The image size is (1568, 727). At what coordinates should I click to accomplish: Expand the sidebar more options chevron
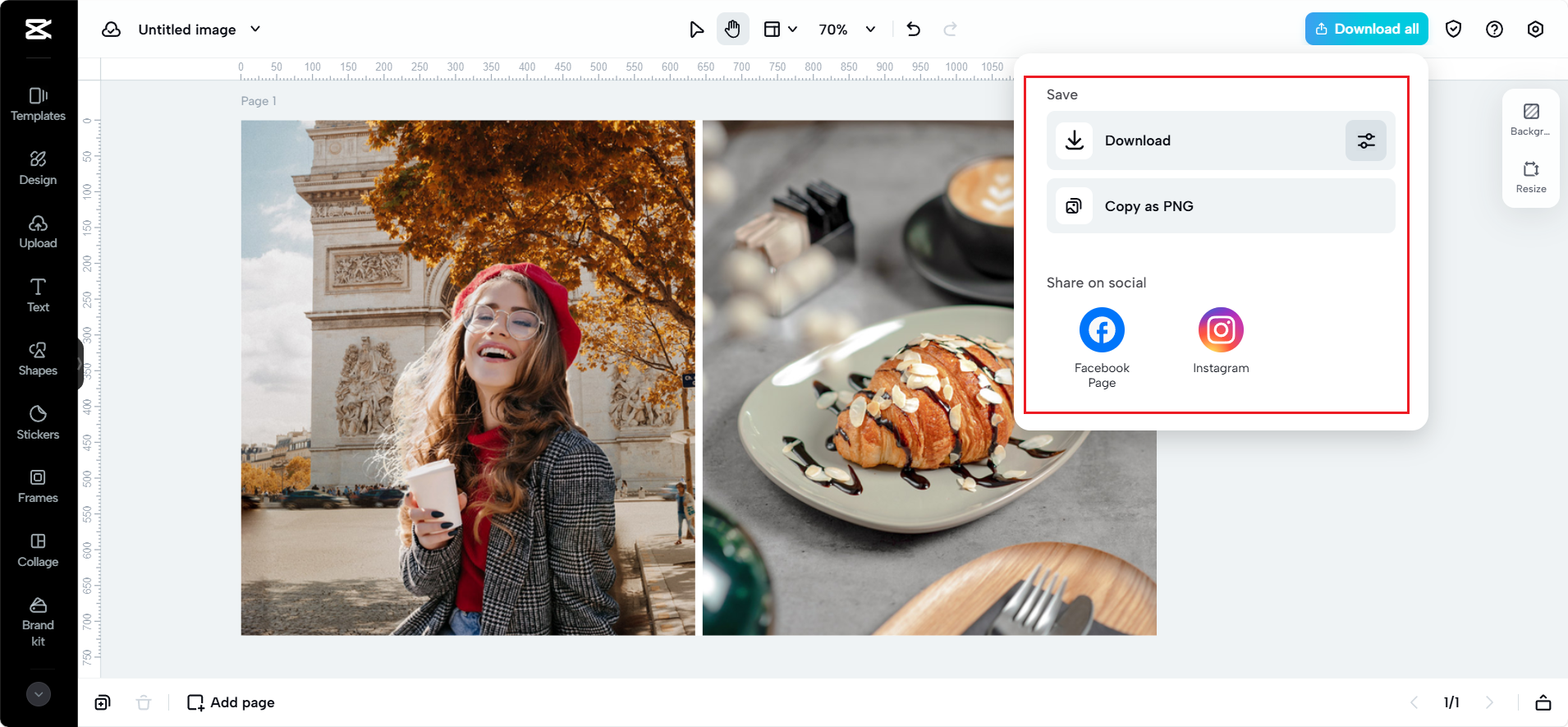39,694
